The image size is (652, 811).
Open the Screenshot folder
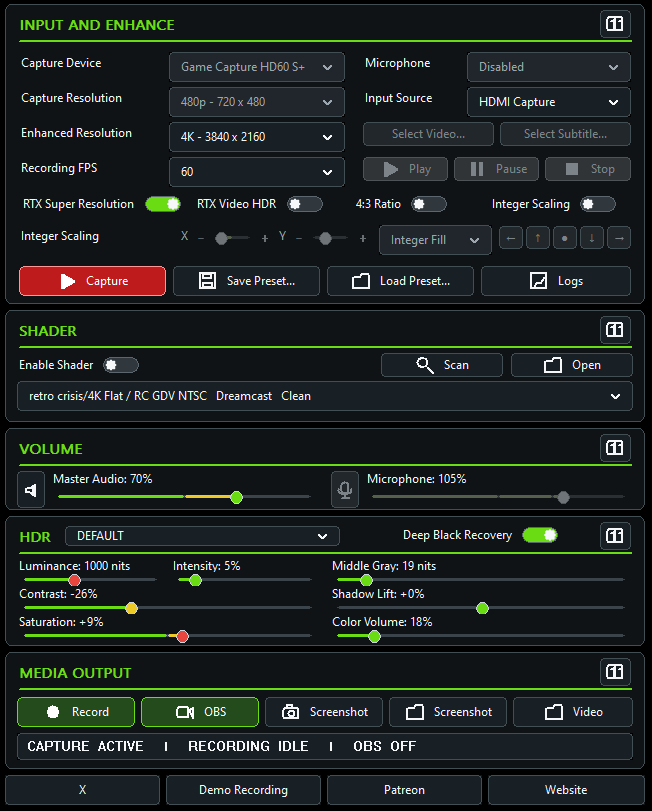[448, 712]
